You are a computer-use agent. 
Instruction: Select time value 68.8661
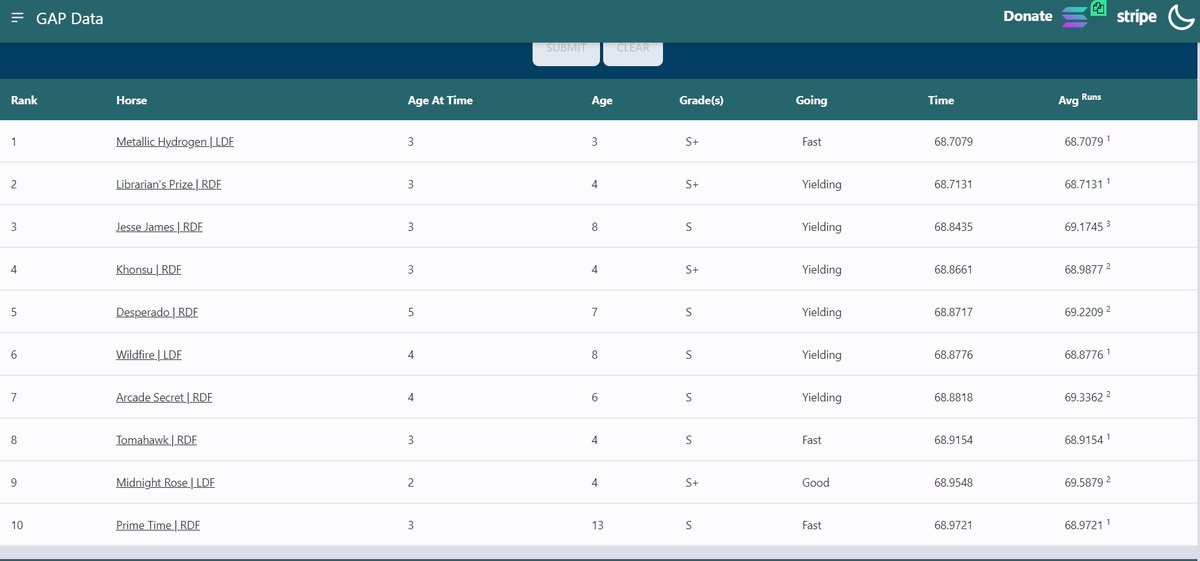(x=953, y=270)
